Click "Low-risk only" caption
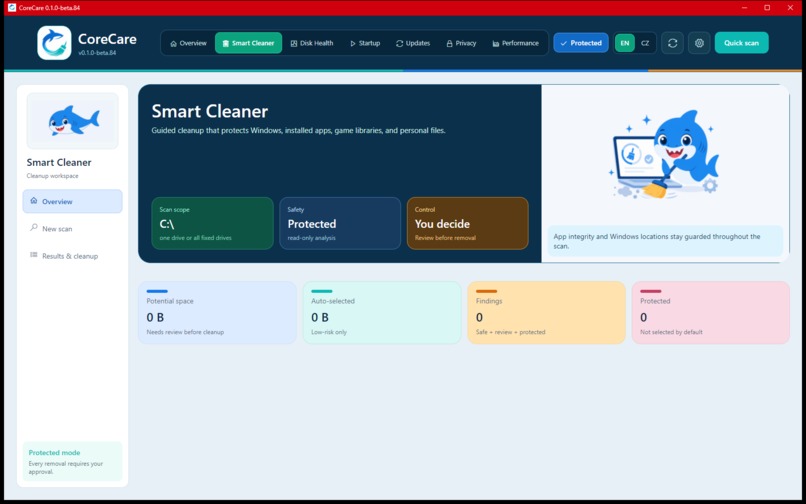The width and height of the screenshot is (806, 504). click(x=329, y=332)
